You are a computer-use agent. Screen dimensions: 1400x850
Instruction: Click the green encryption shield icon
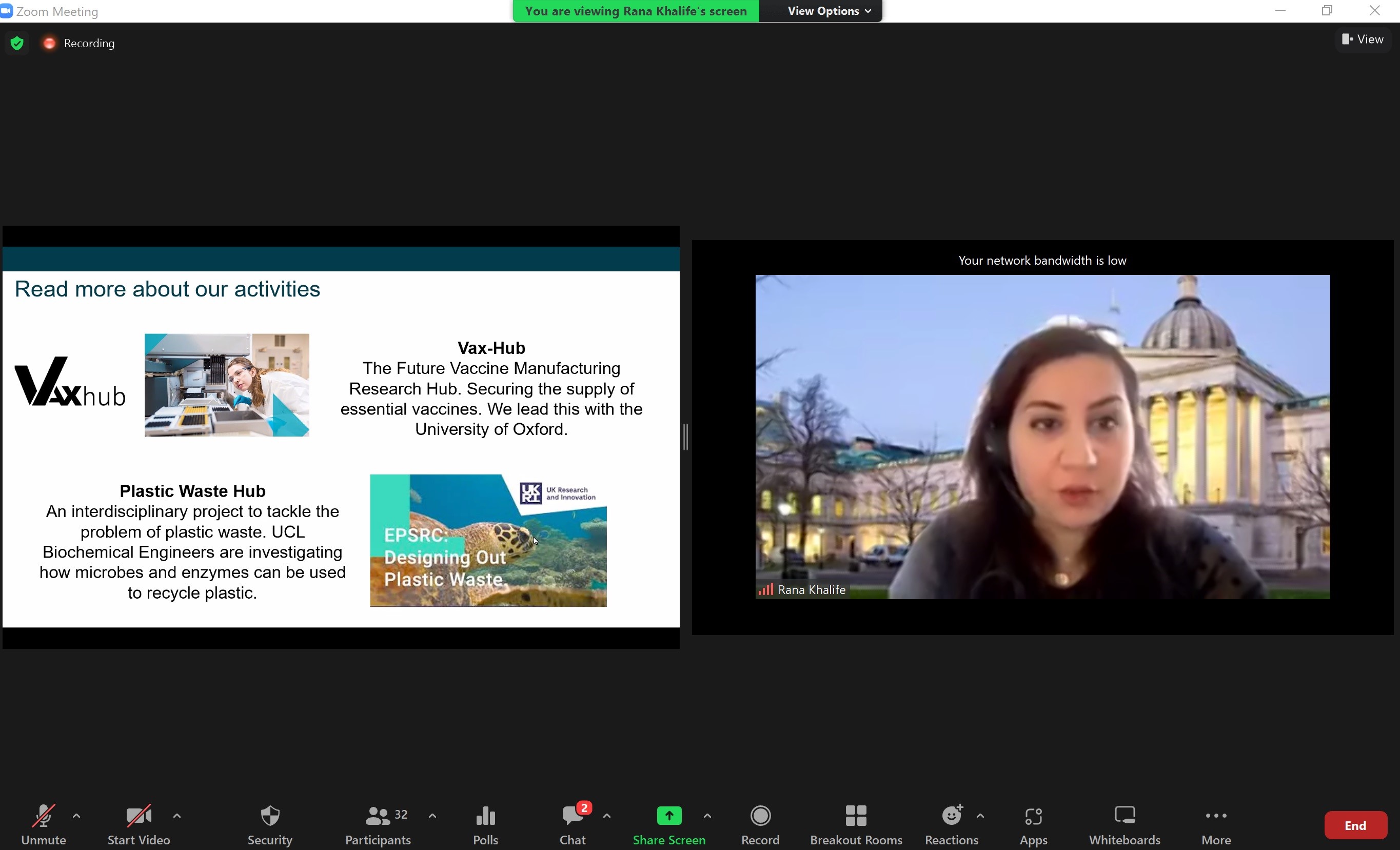17,43
